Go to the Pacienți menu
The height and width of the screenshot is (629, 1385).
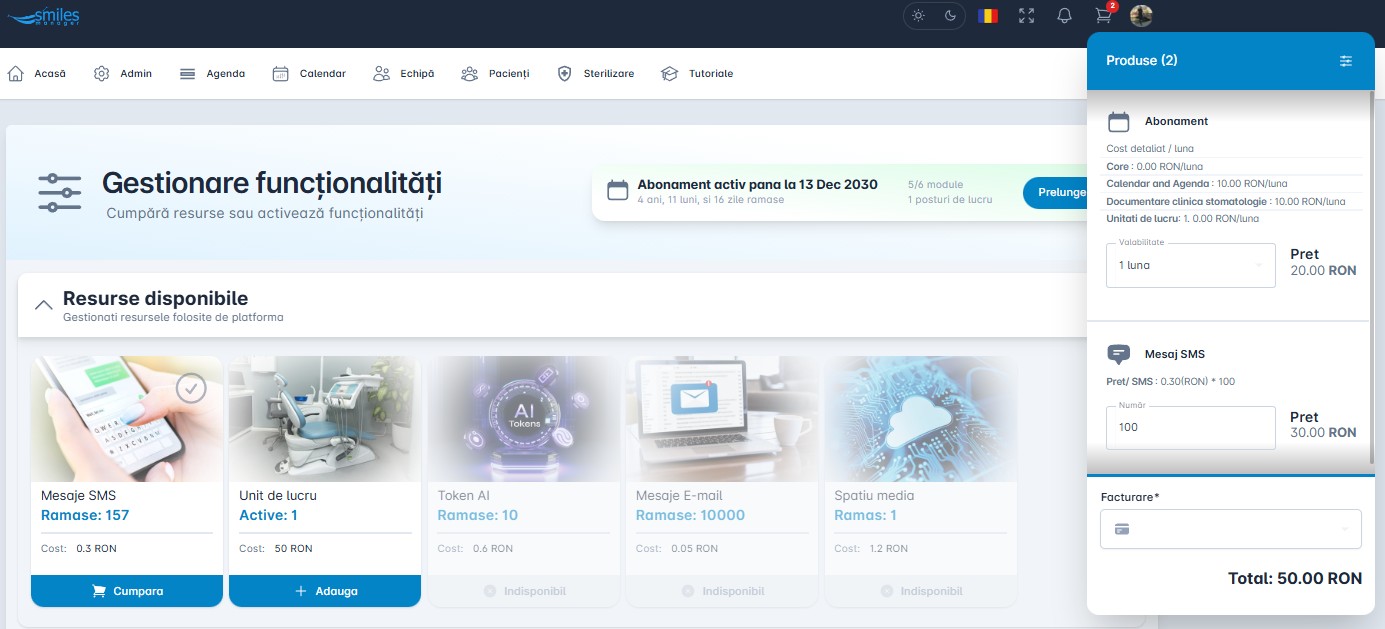pos(497,73)
